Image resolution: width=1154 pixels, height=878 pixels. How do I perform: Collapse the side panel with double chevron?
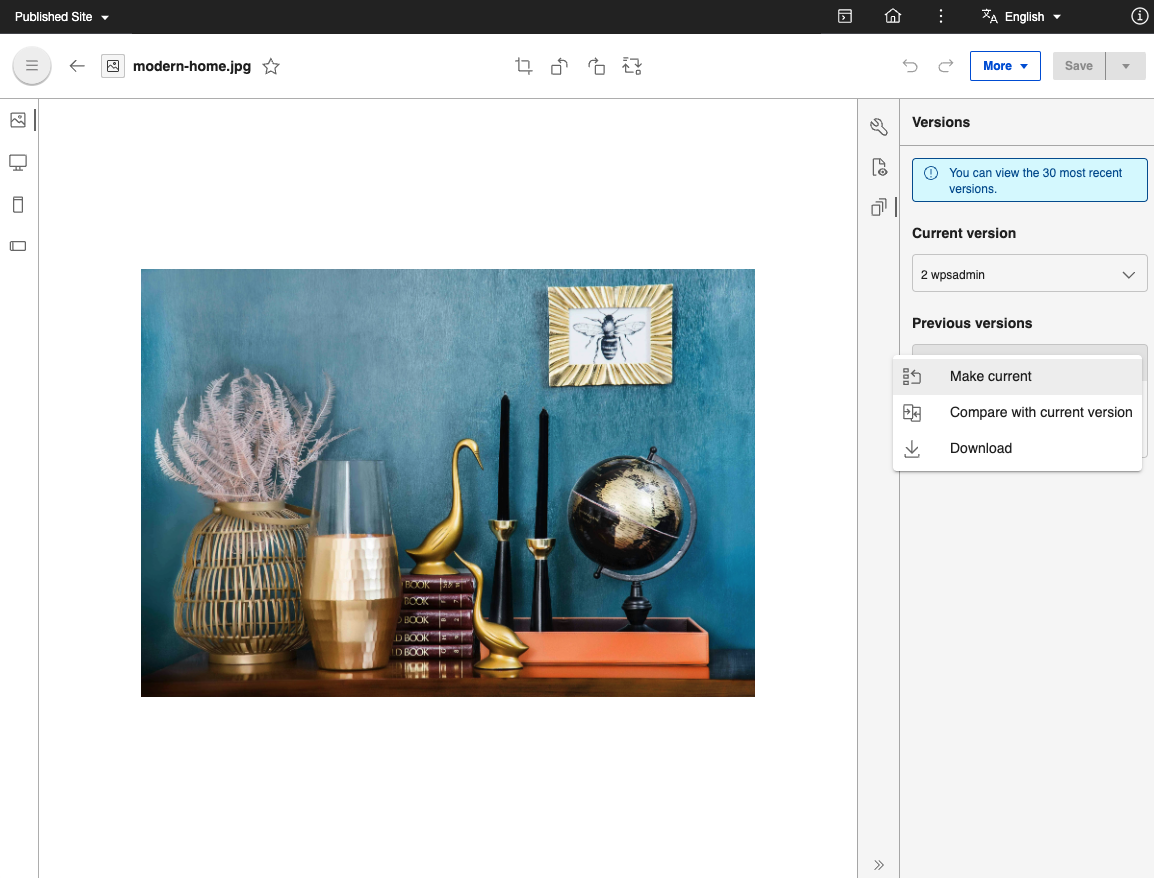[x=879, y=865]
